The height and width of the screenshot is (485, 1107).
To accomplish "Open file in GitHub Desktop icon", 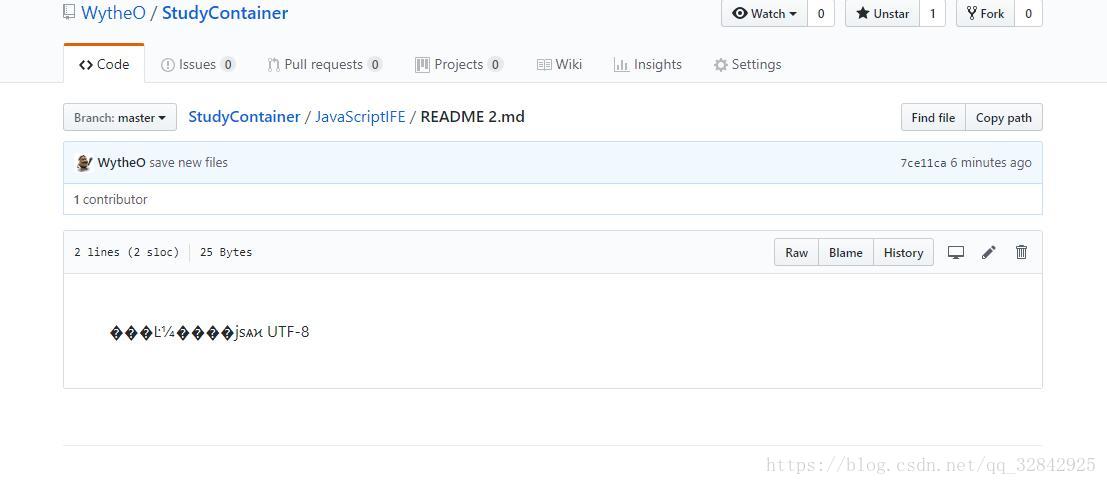I will 956,252.
